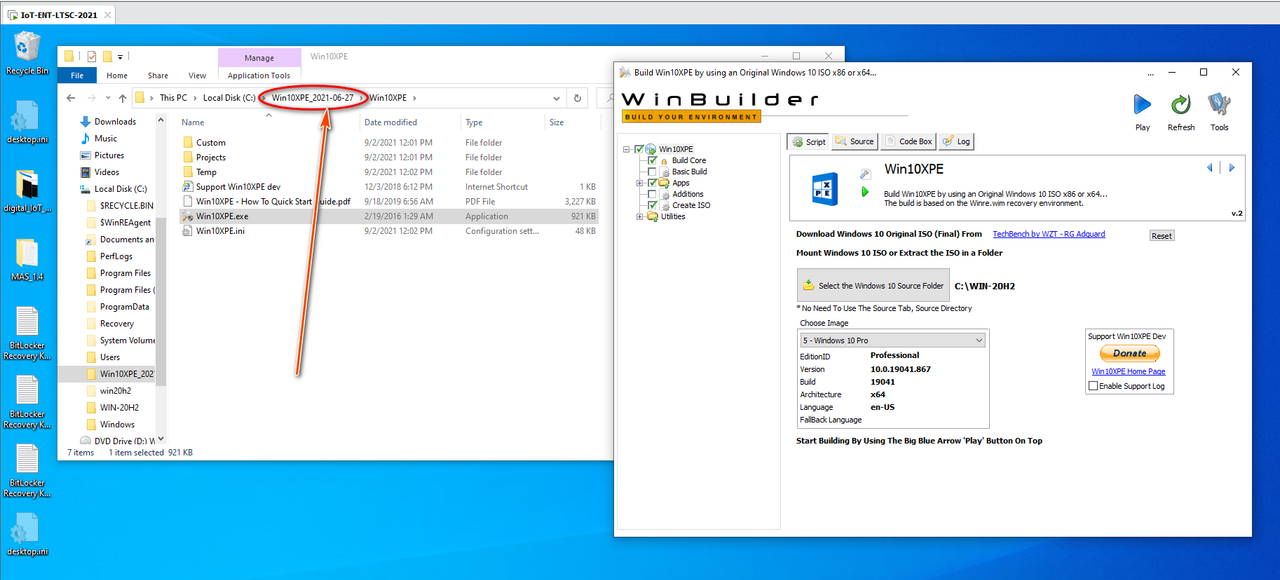Collapse the Win10XPE root tree node

coord(626,149)
